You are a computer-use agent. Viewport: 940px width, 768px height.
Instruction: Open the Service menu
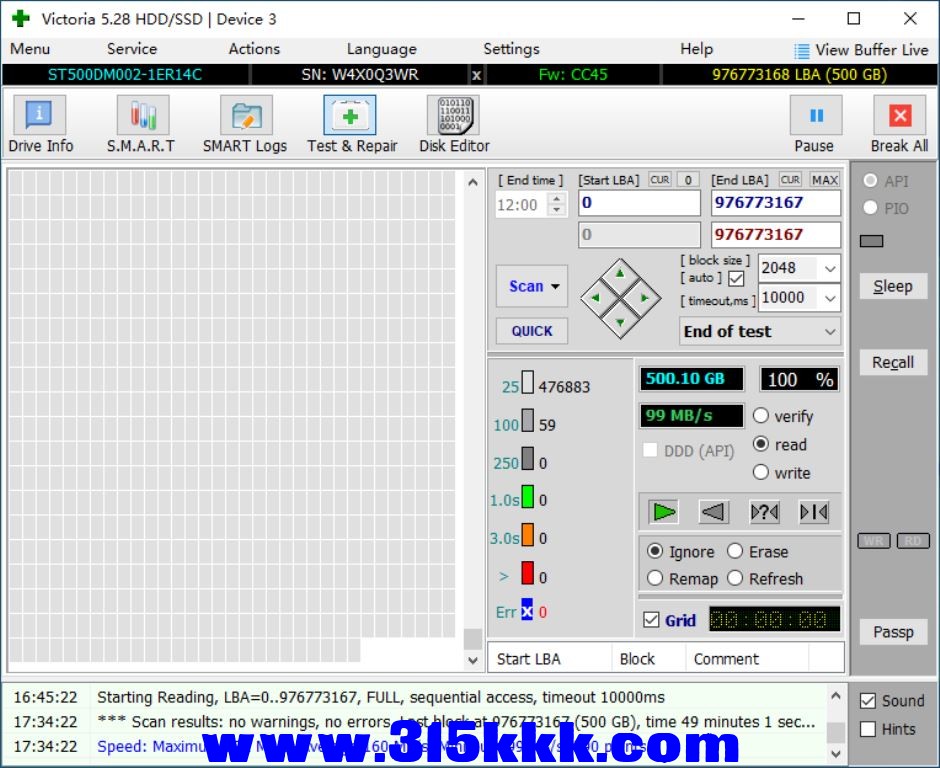tap(132, 49)
